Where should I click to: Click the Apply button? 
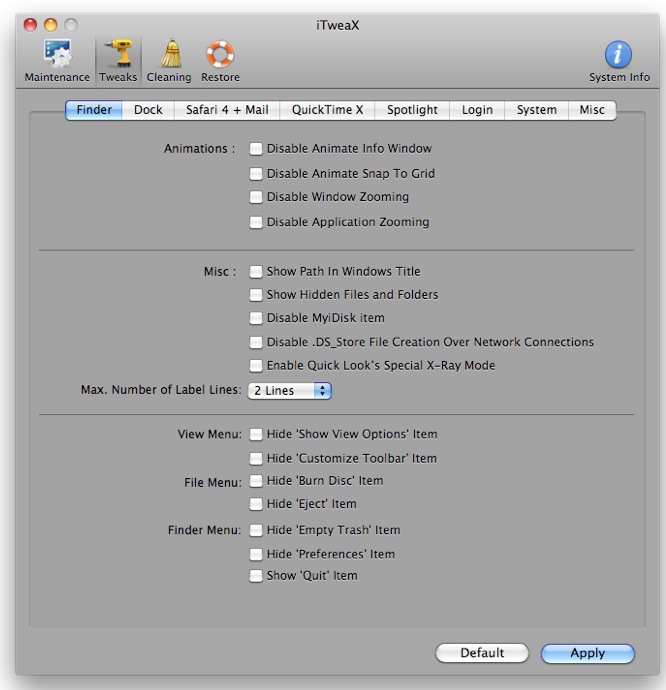pos(588,653)
